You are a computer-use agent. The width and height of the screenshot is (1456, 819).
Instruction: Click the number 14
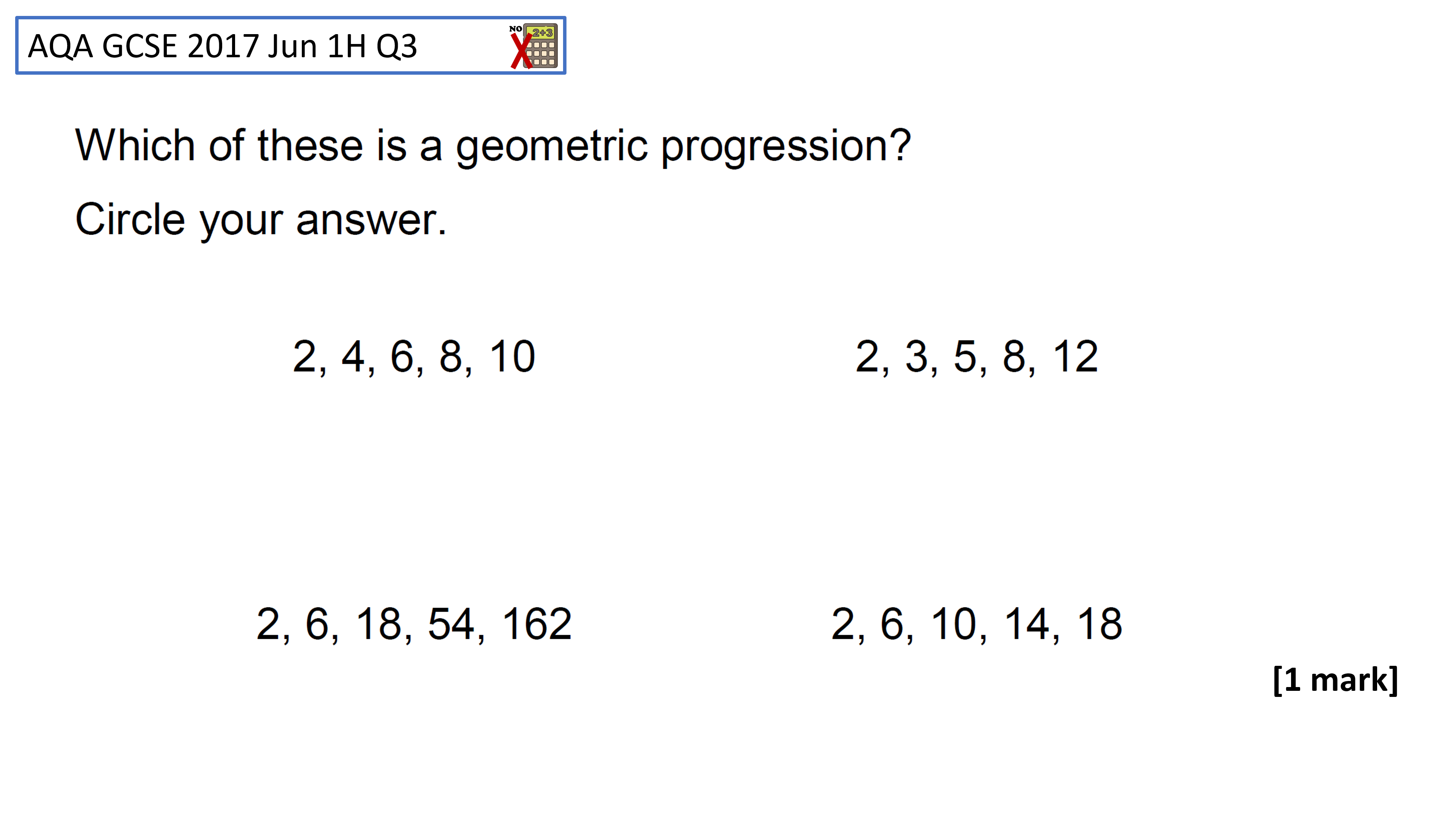1026,624
